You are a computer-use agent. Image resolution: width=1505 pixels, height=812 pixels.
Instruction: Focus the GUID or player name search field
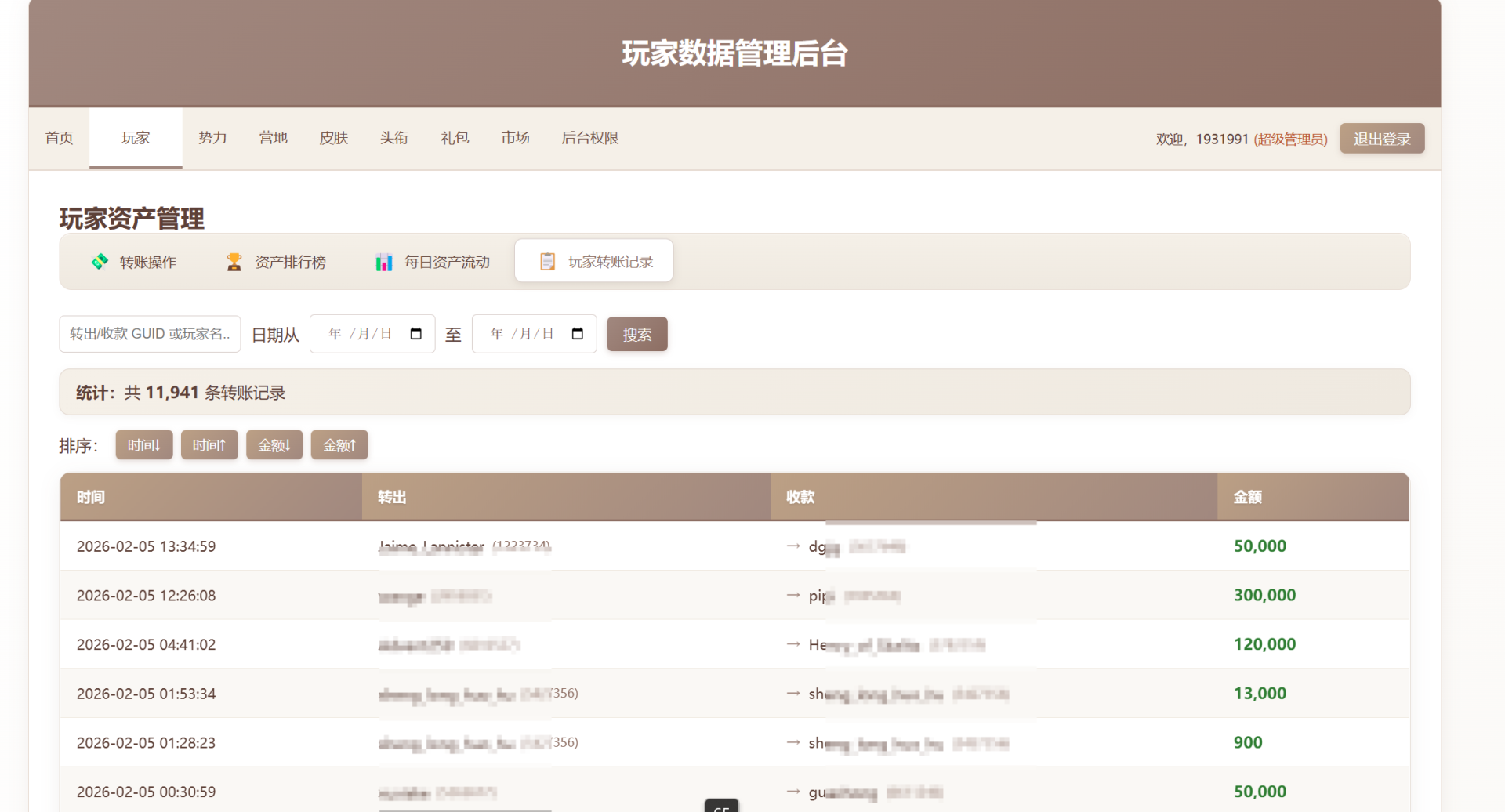(150, 334)
